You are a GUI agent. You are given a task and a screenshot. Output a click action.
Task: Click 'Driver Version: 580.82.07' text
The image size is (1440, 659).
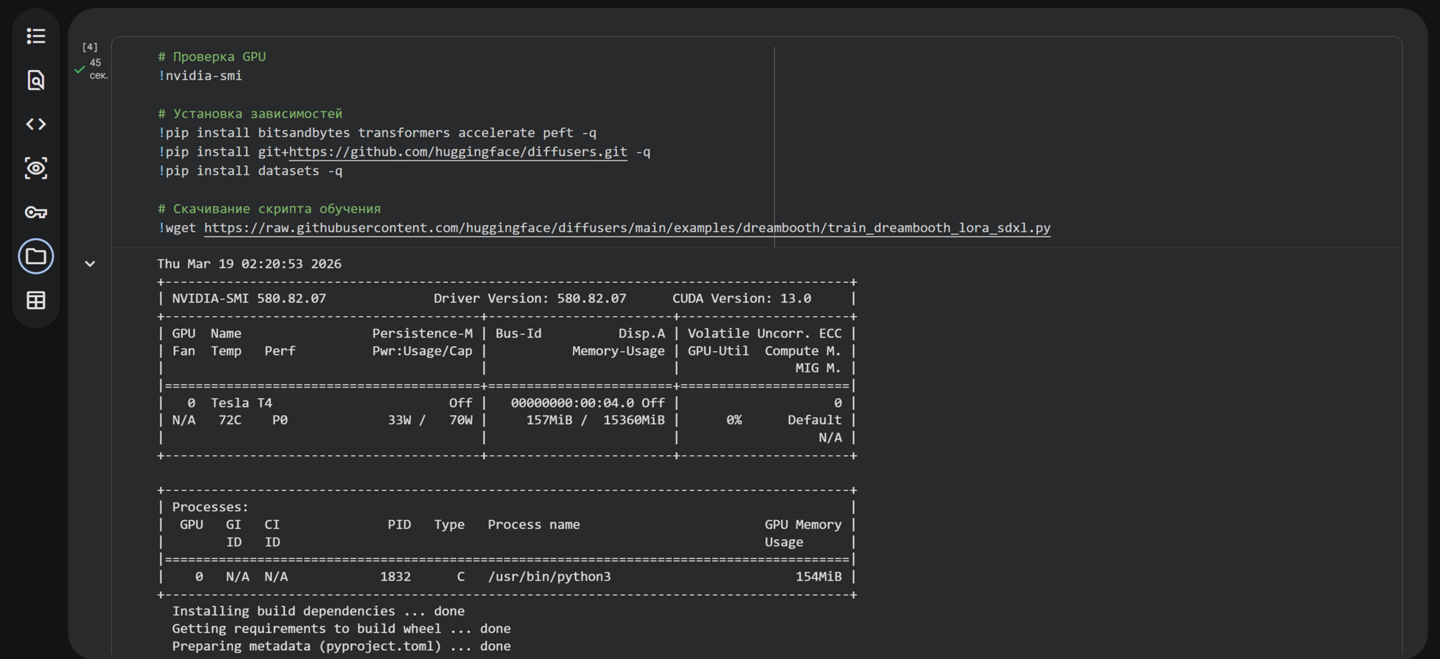pyautogui.click(x=530, y=298)
